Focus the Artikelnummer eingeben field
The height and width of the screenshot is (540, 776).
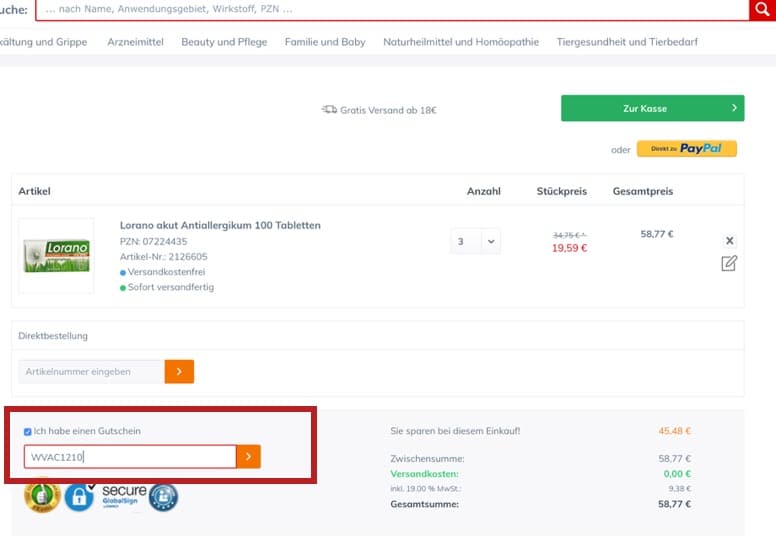point(92,372)
